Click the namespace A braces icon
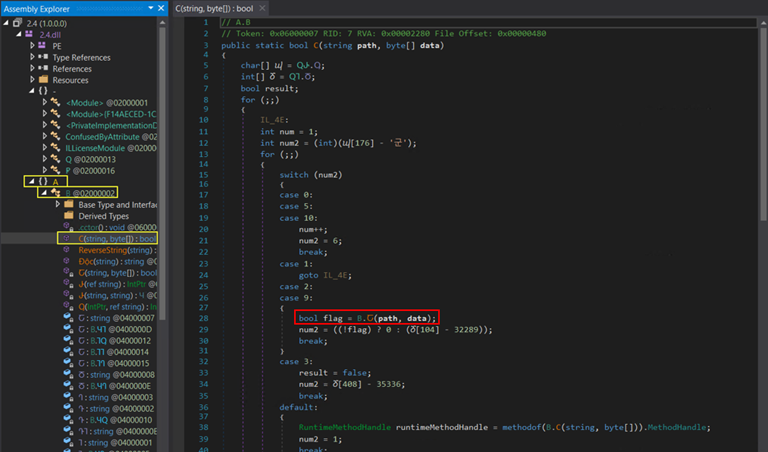 click(43, 181)
